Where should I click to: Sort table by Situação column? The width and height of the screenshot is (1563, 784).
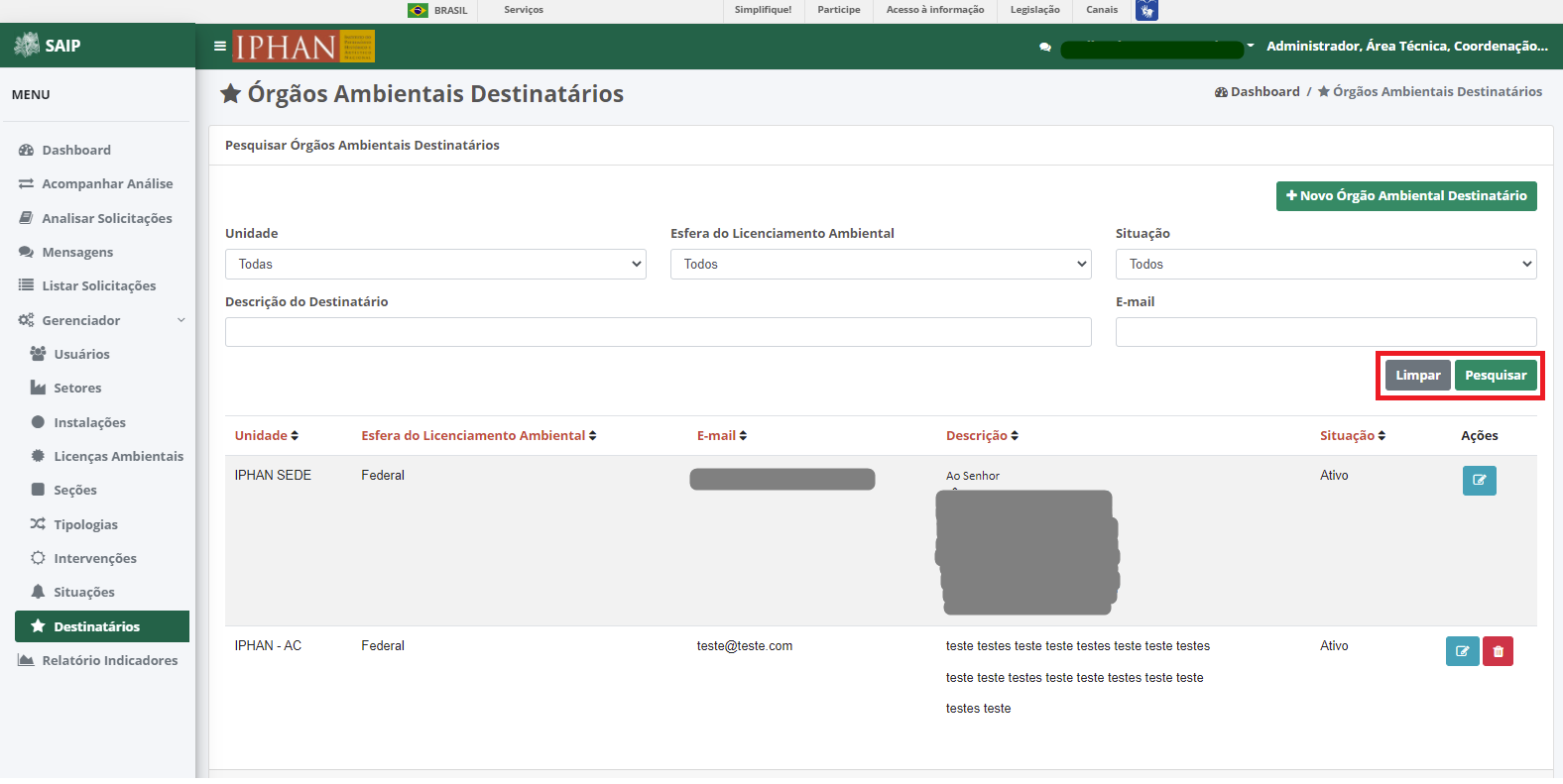pos(1353,436)
